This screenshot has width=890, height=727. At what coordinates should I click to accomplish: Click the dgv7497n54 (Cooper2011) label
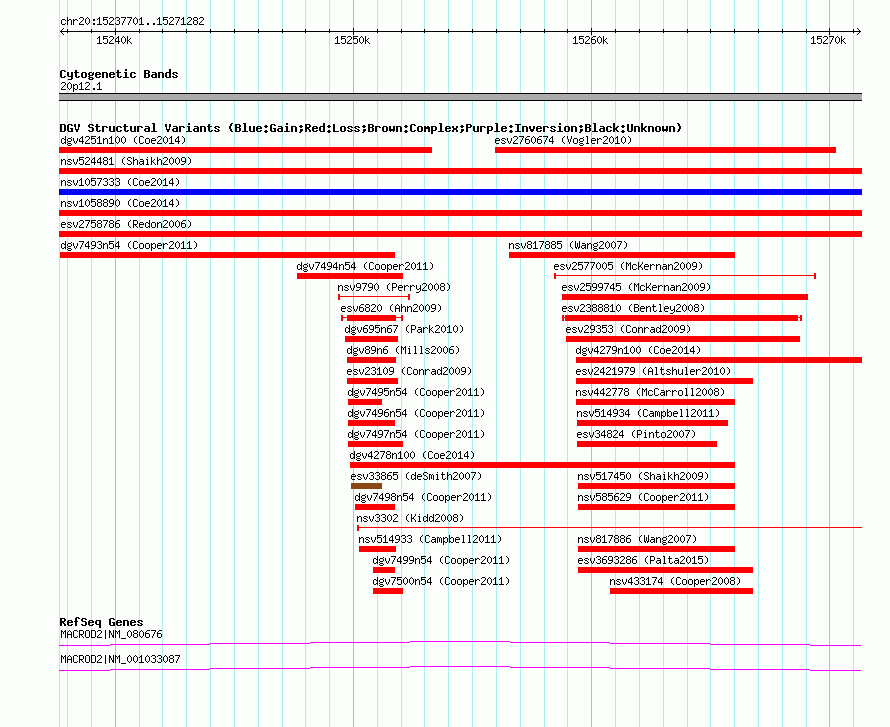click(416, 434)
